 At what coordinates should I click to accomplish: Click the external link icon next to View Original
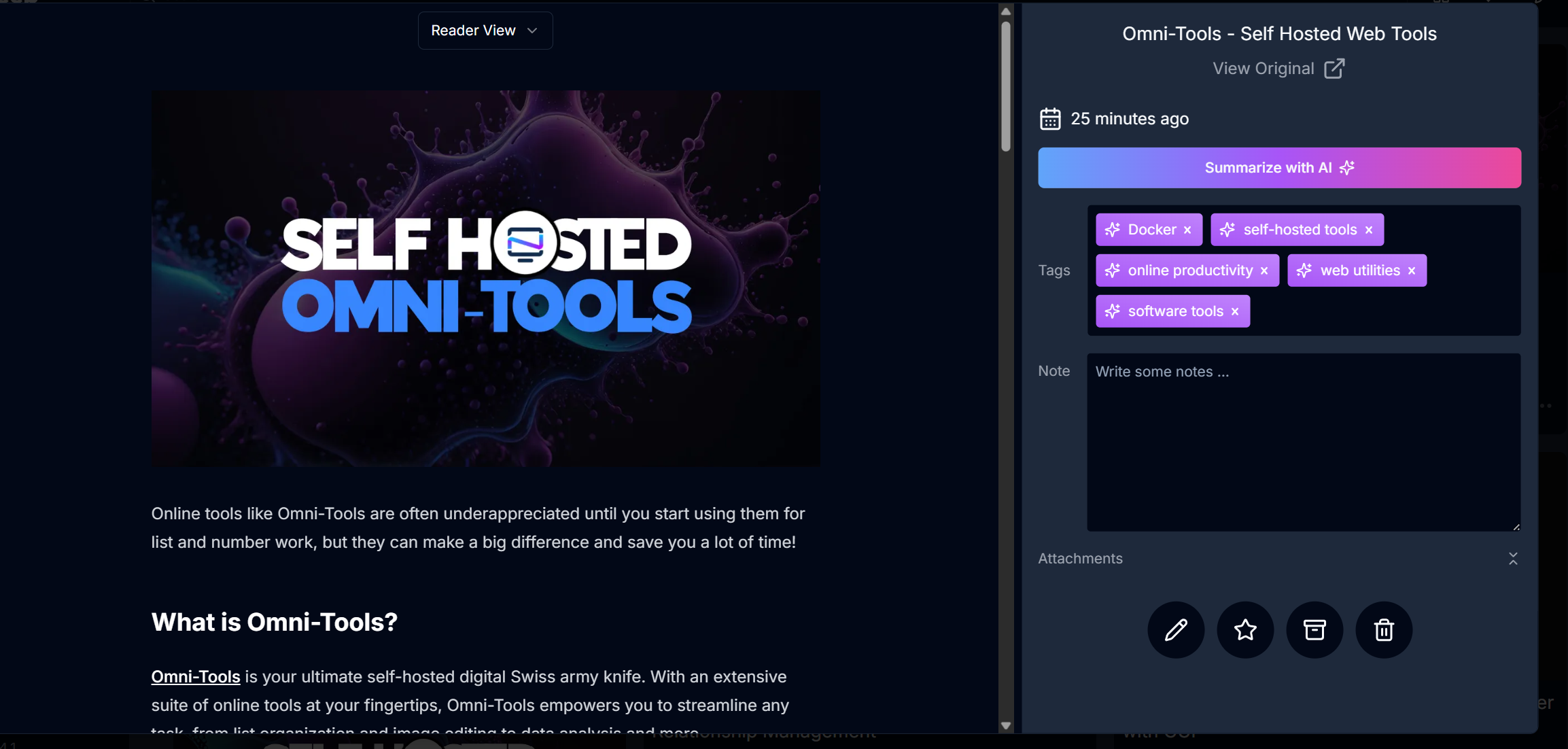[x=1334, y=69]
